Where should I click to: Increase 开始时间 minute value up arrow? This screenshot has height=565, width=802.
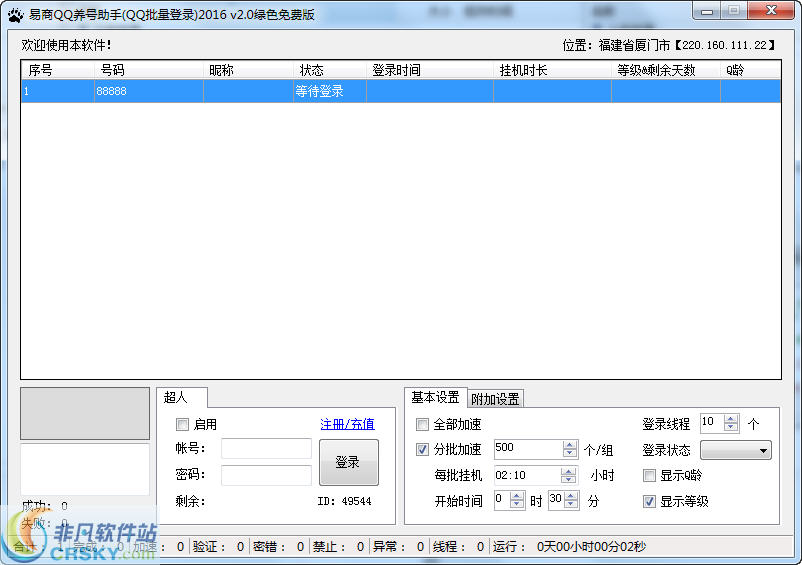coord(571,496)
